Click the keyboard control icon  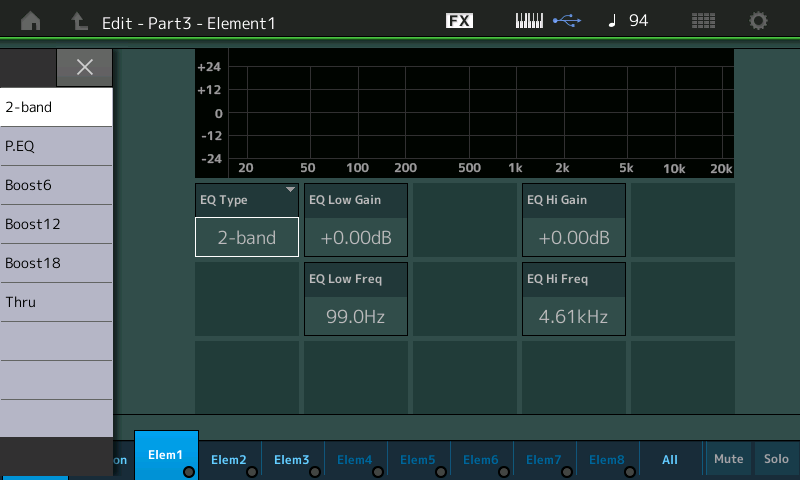click(529, 21)
